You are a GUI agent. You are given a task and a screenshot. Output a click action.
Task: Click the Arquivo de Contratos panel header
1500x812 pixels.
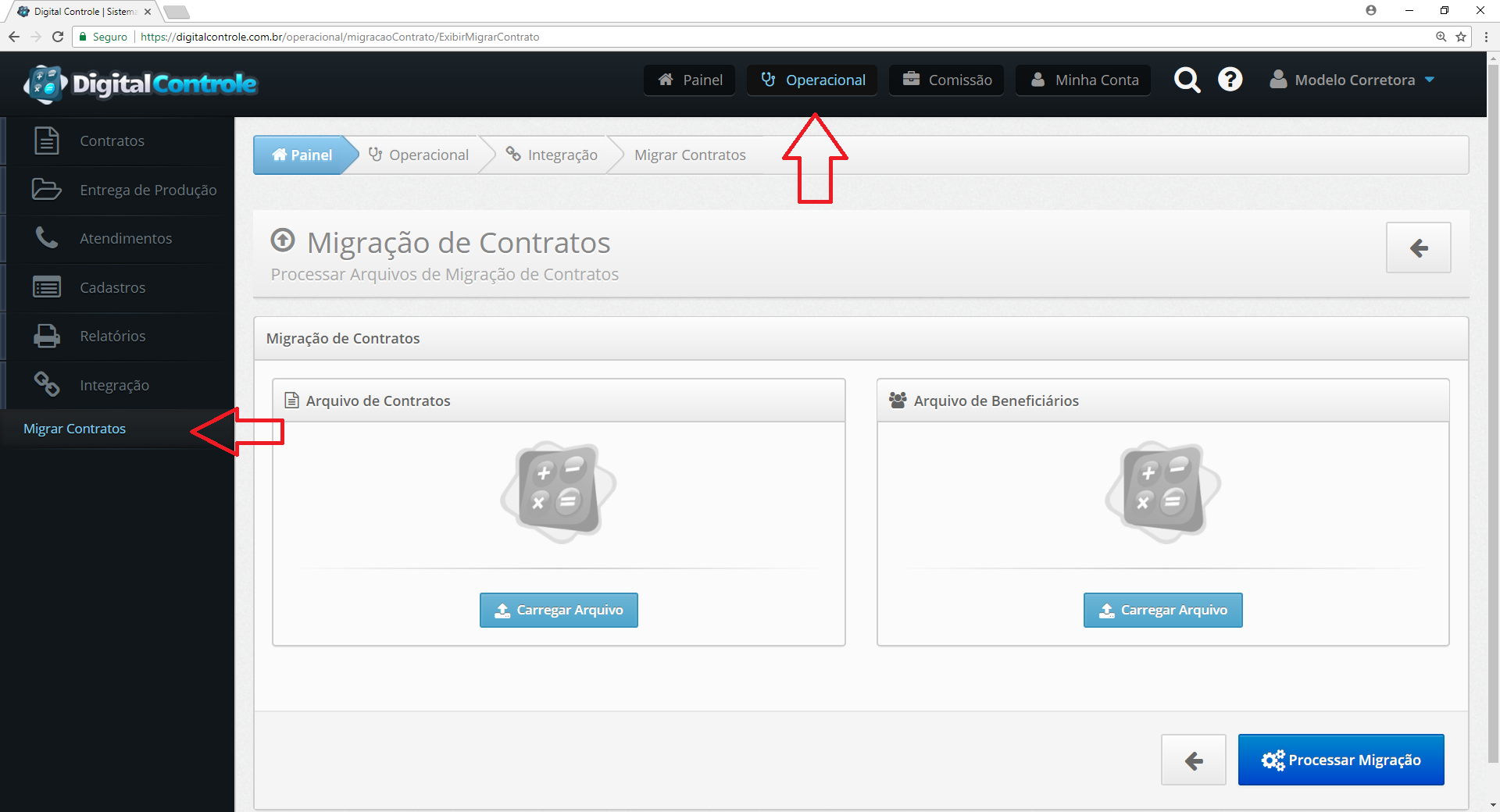(559, 401)
